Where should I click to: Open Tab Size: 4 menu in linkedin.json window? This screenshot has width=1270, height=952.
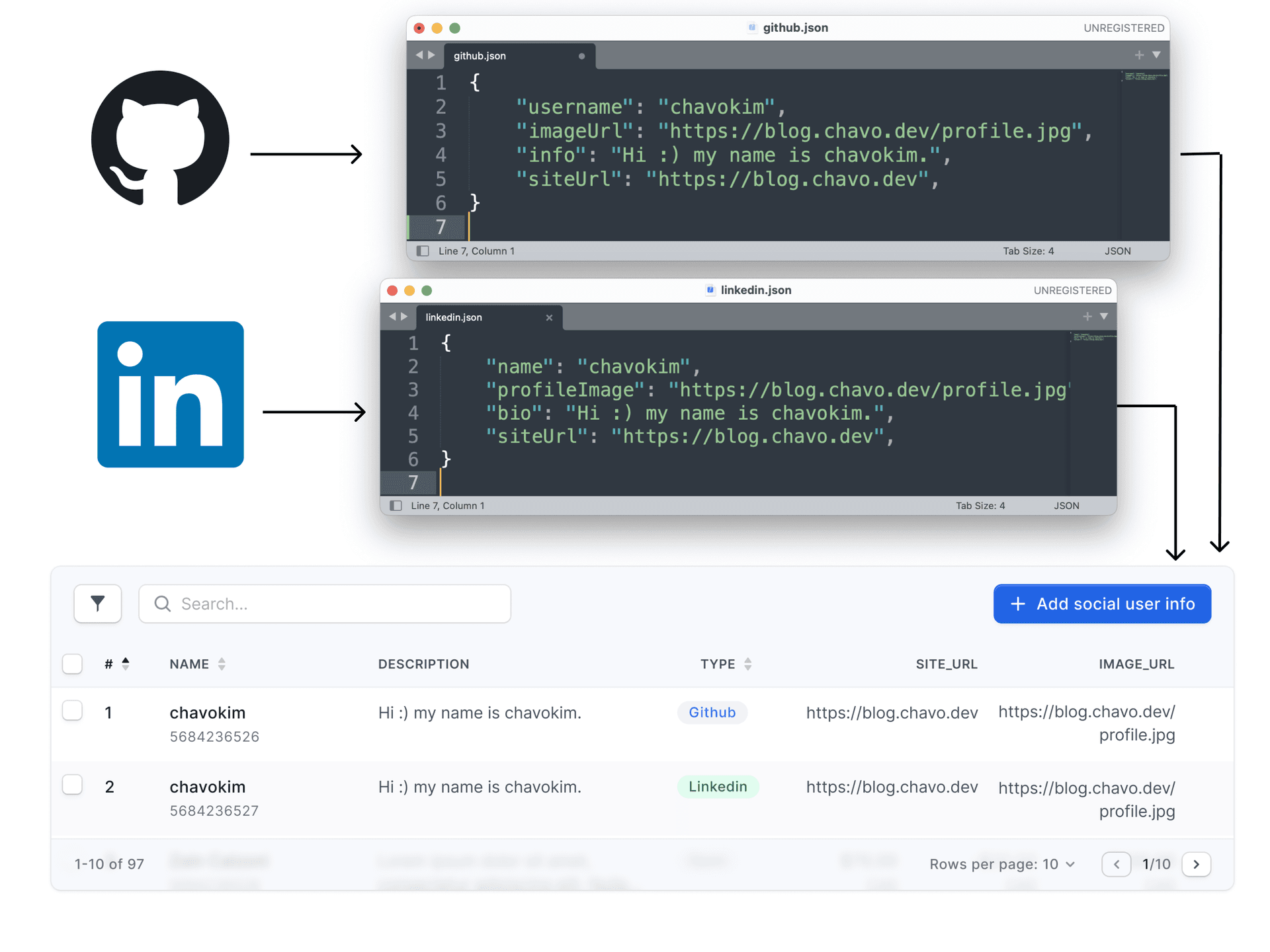(x=980, y=506)
